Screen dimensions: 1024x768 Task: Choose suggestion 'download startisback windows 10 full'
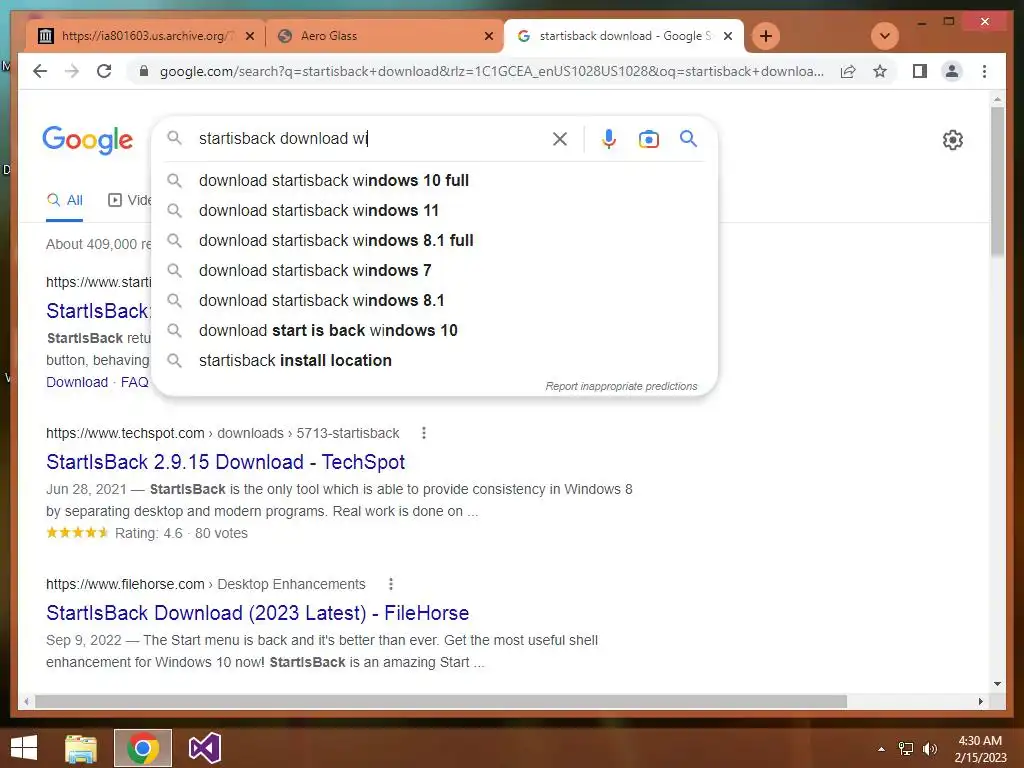pos(434,180)
